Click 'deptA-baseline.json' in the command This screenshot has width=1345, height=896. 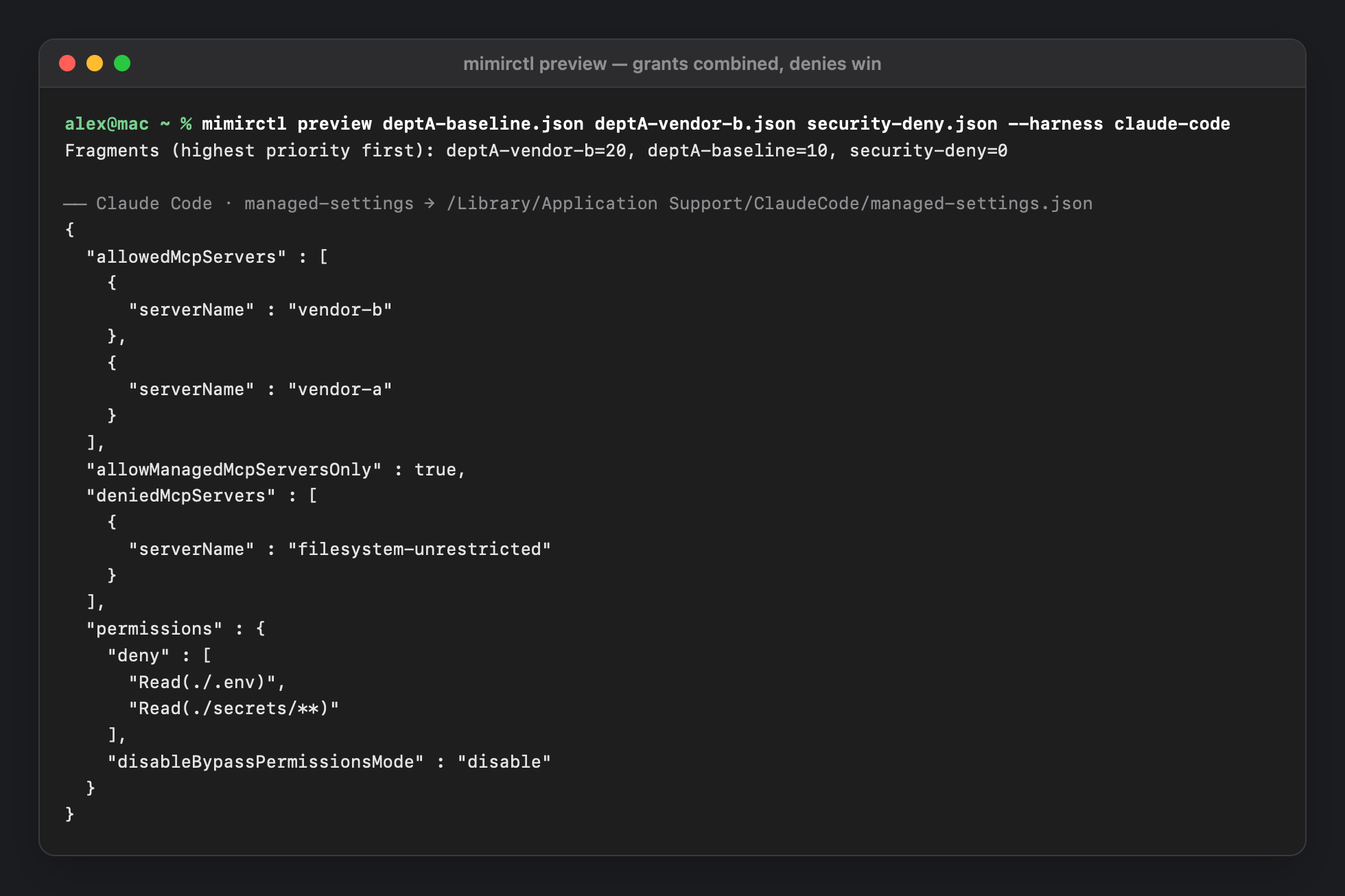[x=483, y=123]
